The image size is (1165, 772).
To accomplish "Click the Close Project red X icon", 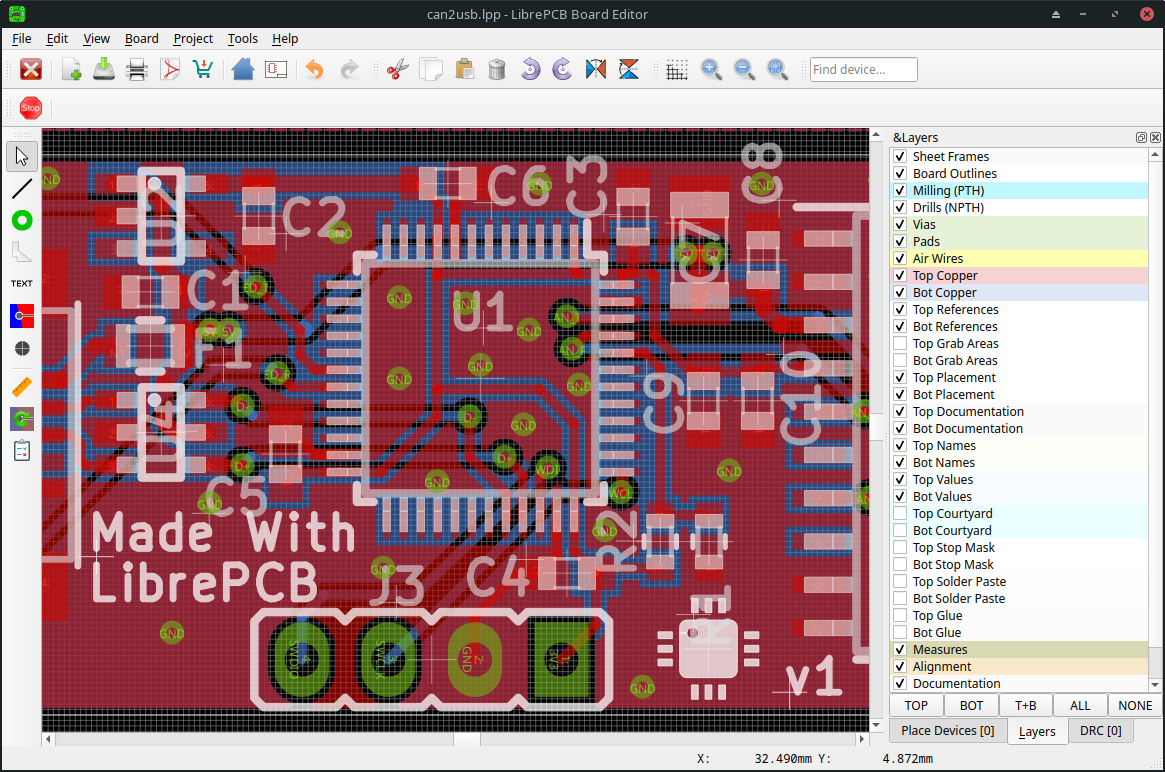I will tap(30, 70).
